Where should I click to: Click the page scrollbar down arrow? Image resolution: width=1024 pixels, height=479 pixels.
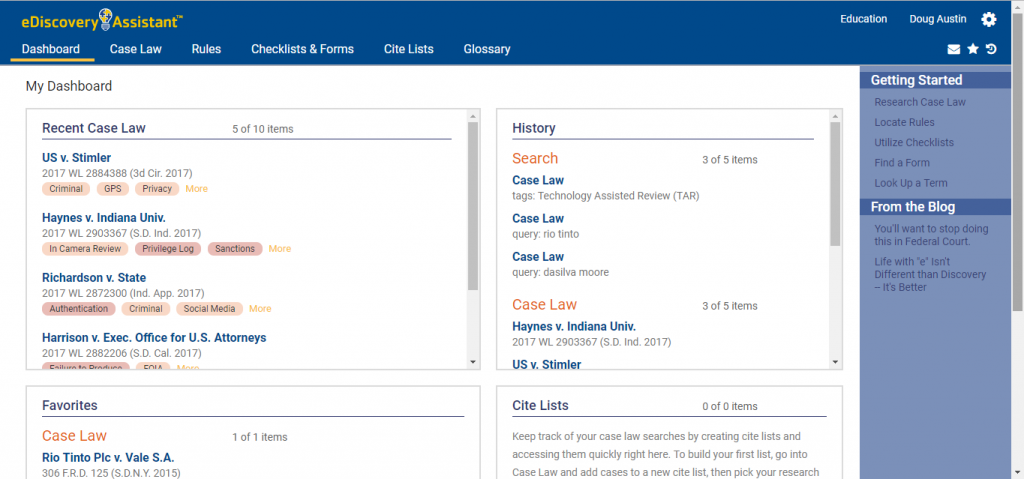coord(1017,472)
